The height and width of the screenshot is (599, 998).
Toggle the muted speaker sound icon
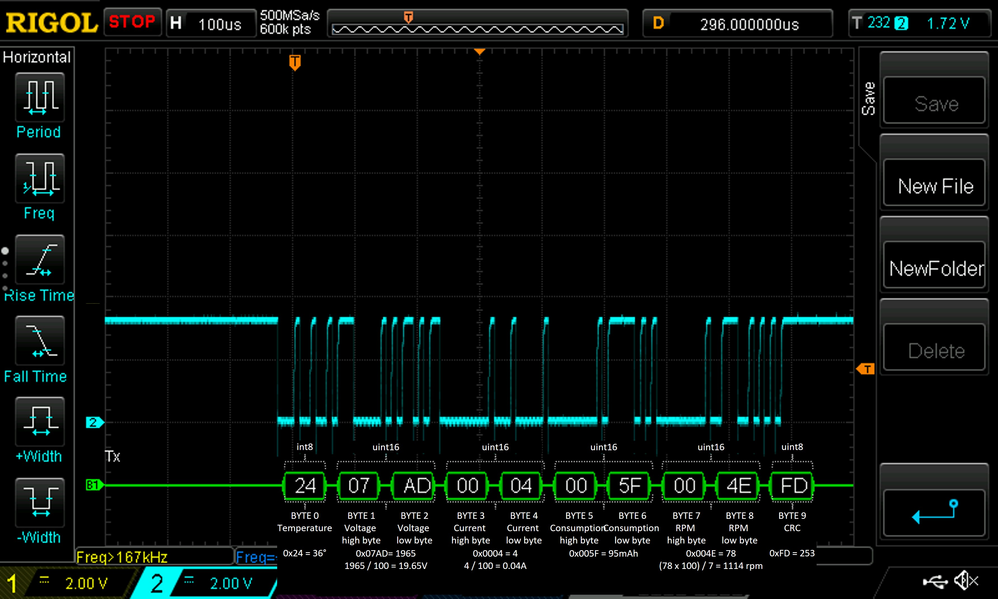pyautogui.click(x=966, y=581)
